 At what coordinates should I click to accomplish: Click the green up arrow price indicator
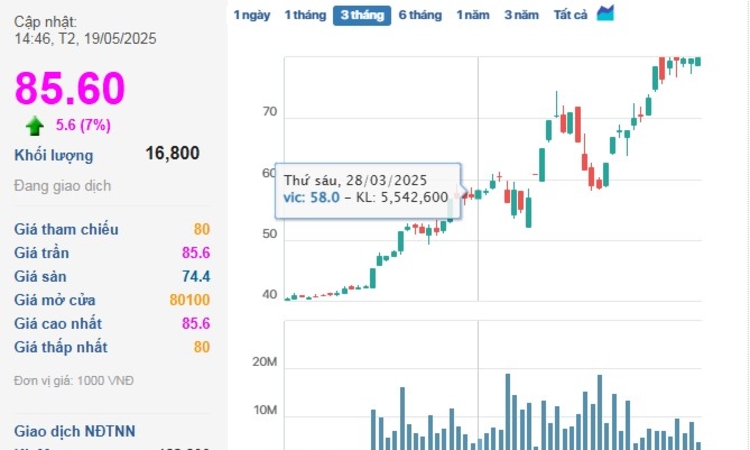(35, 125)
